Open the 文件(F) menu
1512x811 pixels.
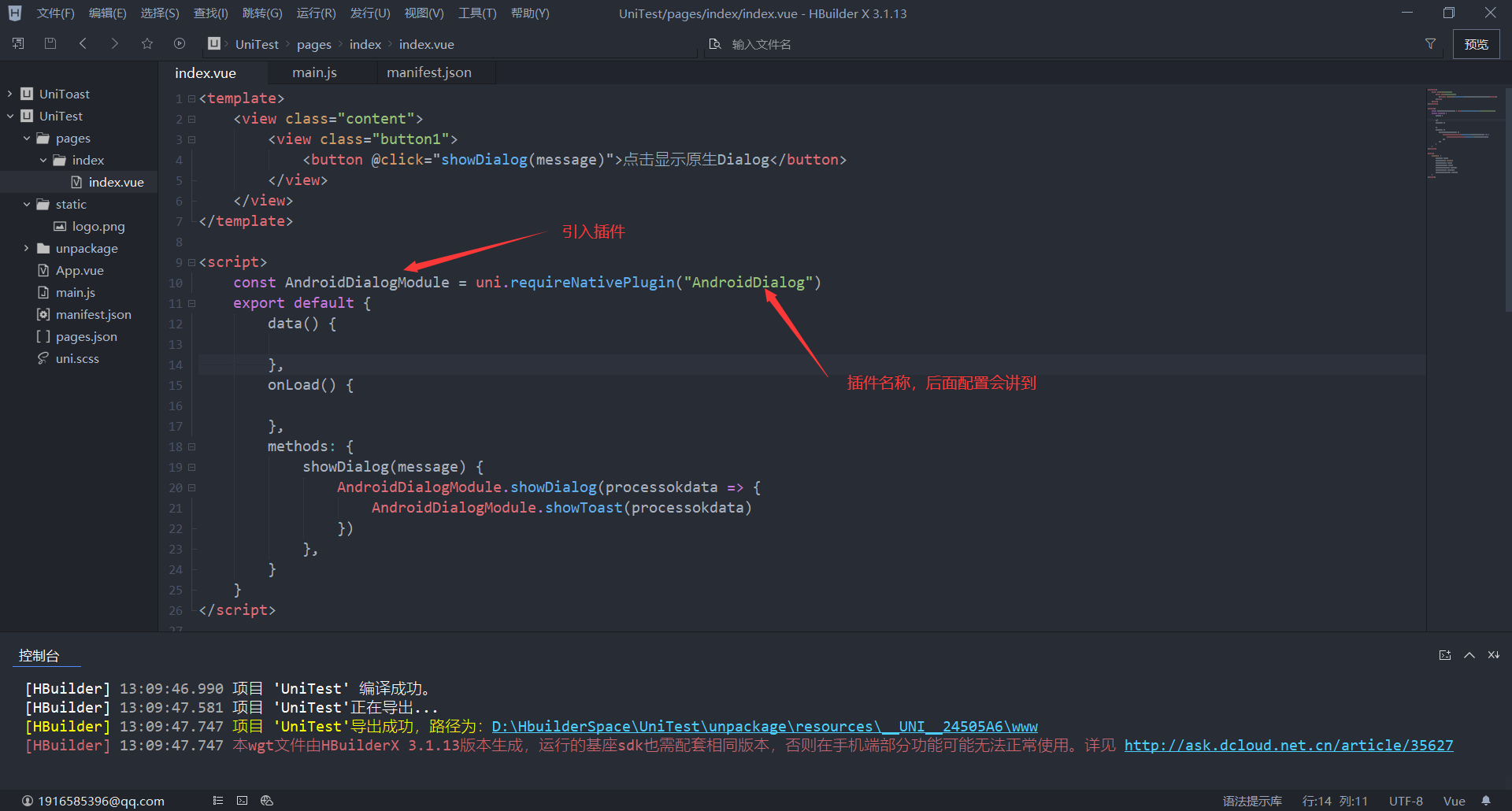(55, 13)
